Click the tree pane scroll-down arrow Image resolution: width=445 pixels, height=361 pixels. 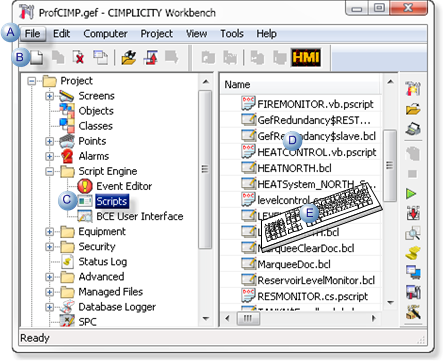click(206, 319)
